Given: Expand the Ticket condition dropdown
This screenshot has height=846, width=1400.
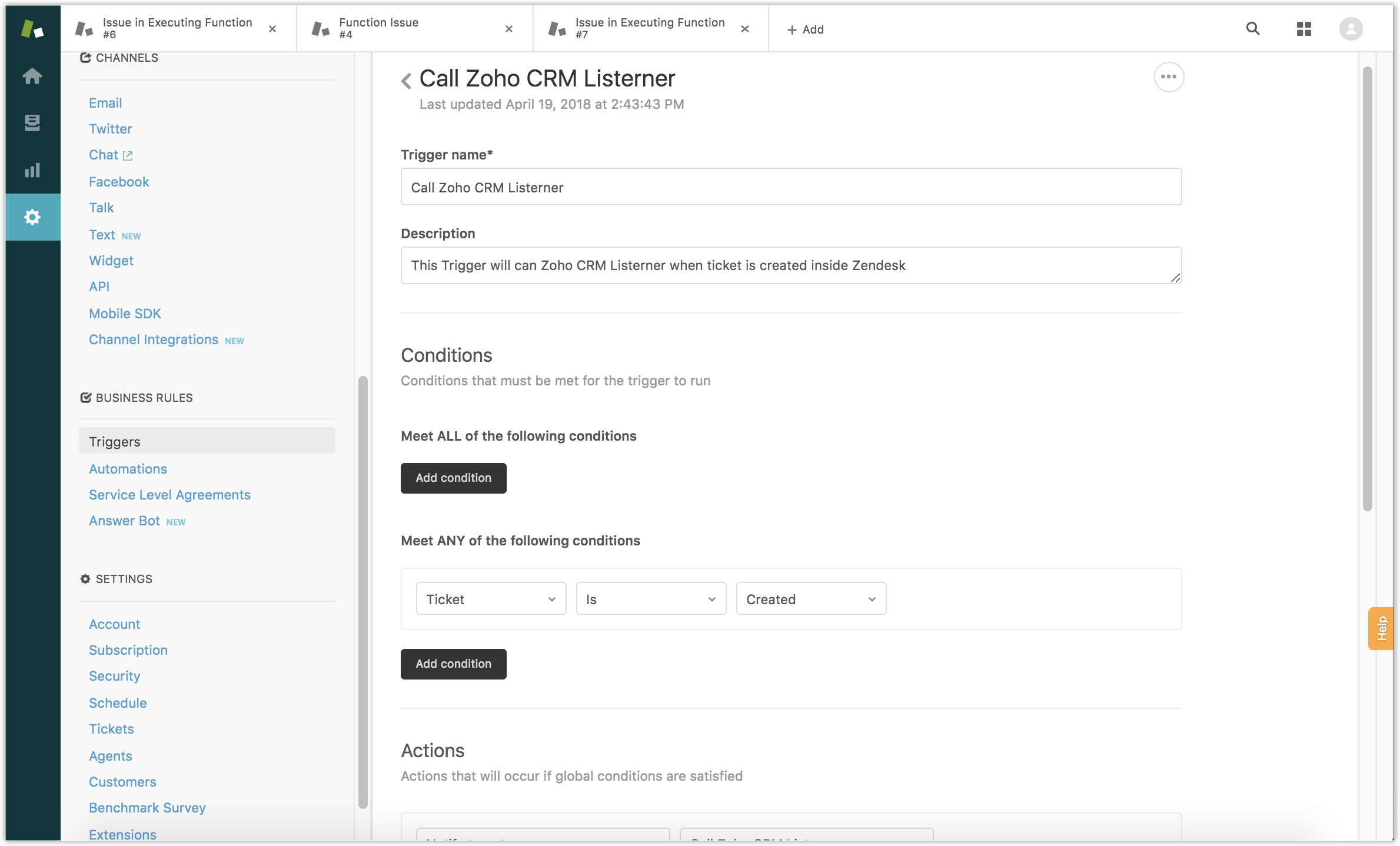Looking at the screenshot, I should tap(491, 599).
